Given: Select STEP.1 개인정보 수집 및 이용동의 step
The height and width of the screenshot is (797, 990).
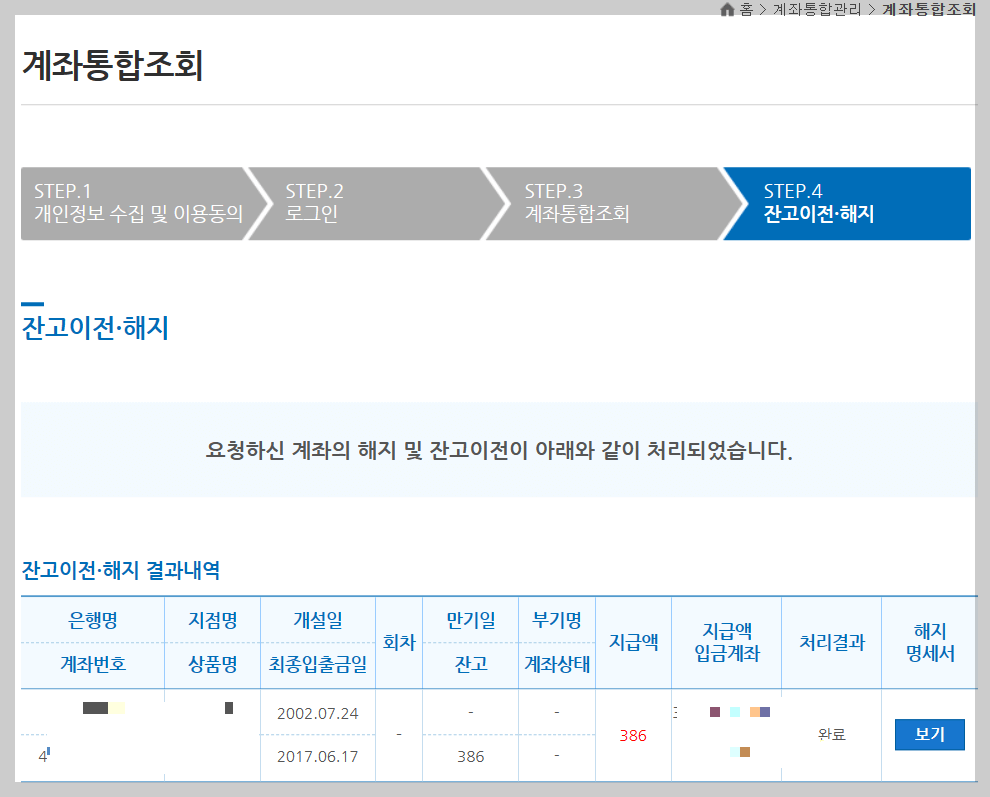Looking at the screenshot, I should [x=130, y=203].
